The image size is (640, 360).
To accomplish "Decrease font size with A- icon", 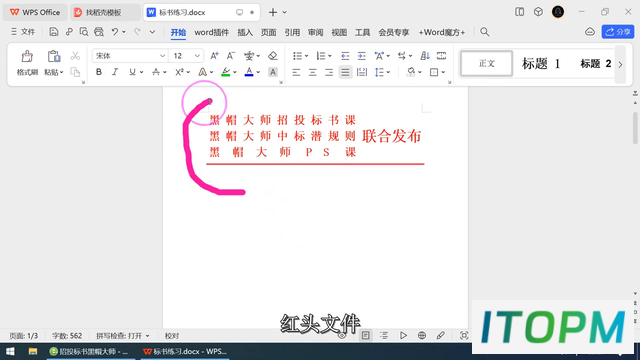I will click(x=231, y=56).
